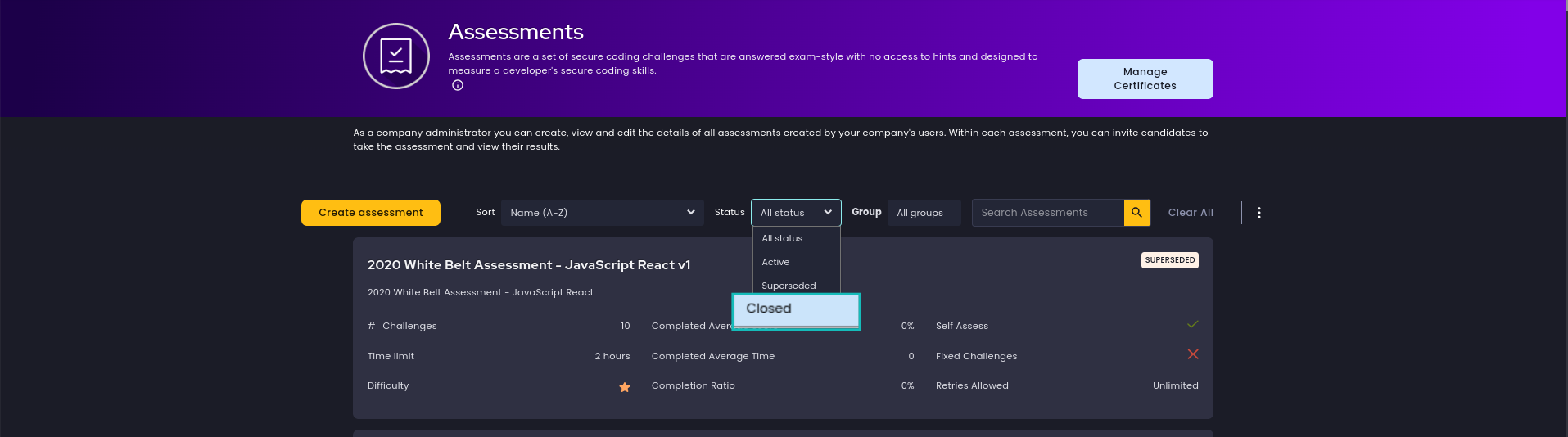Select the All status option in list

796,238
